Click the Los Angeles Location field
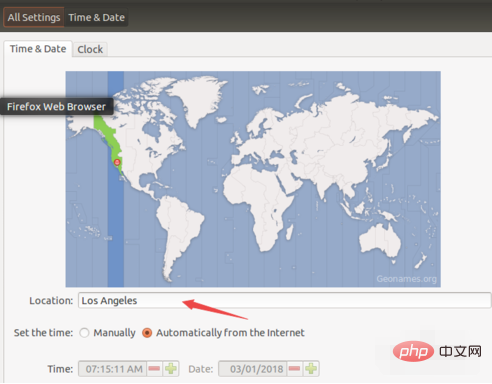The height and width of the screenshot is (384, 492). tap(284, 300)
